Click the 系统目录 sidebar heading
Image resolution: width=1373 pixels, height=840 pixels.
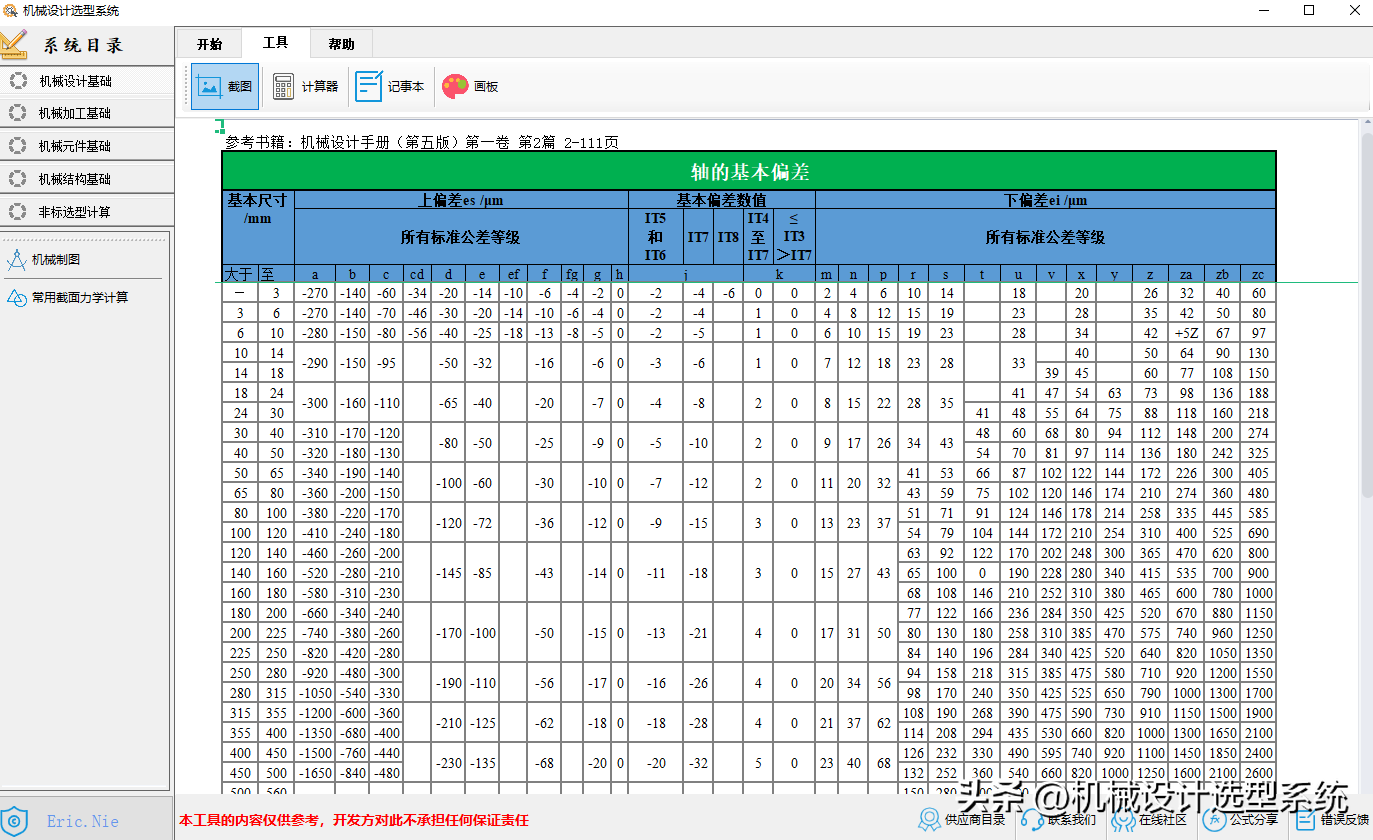(x=83, y=46)
